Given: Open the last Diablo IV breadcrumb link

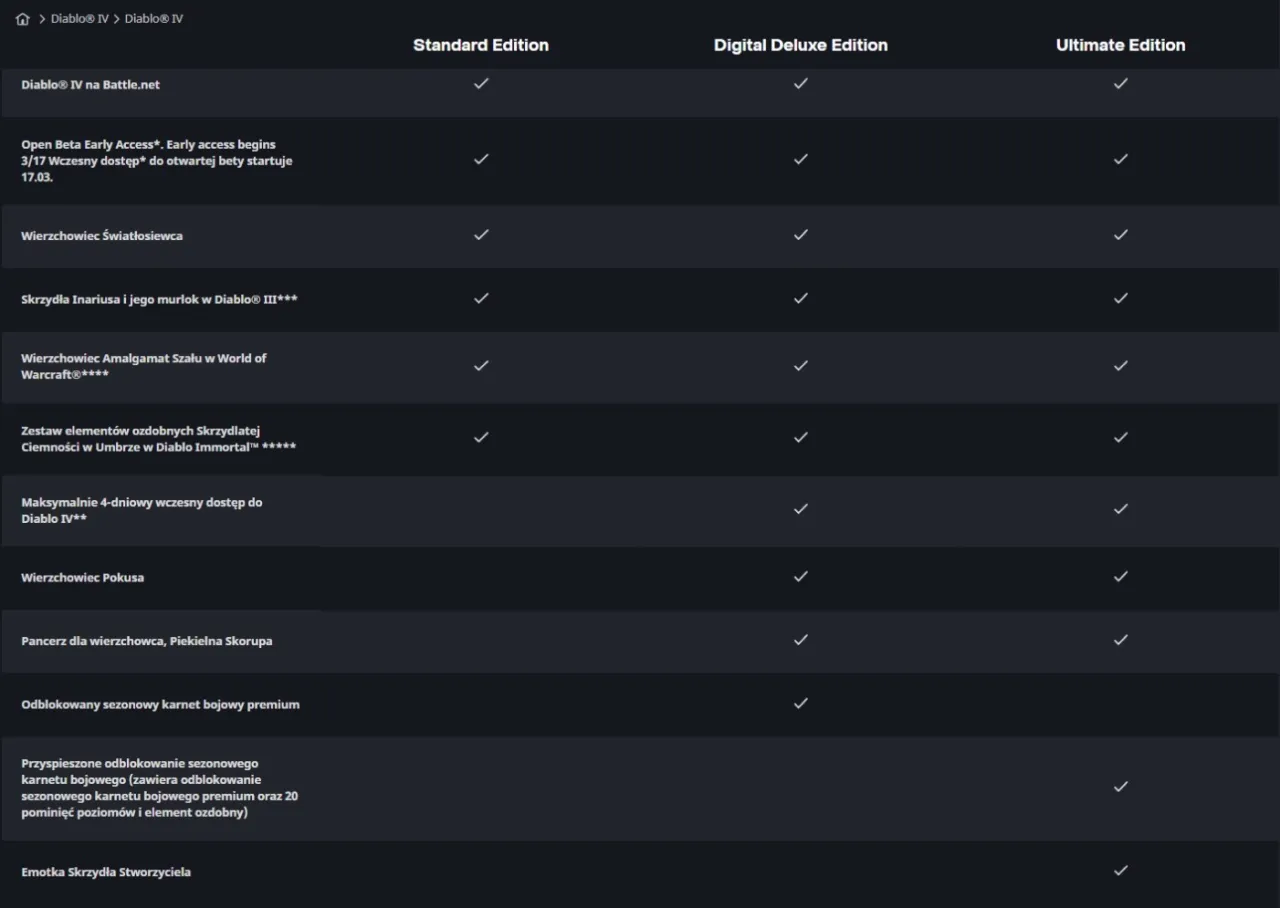Looking at the screenshot, I should [153, 19].
